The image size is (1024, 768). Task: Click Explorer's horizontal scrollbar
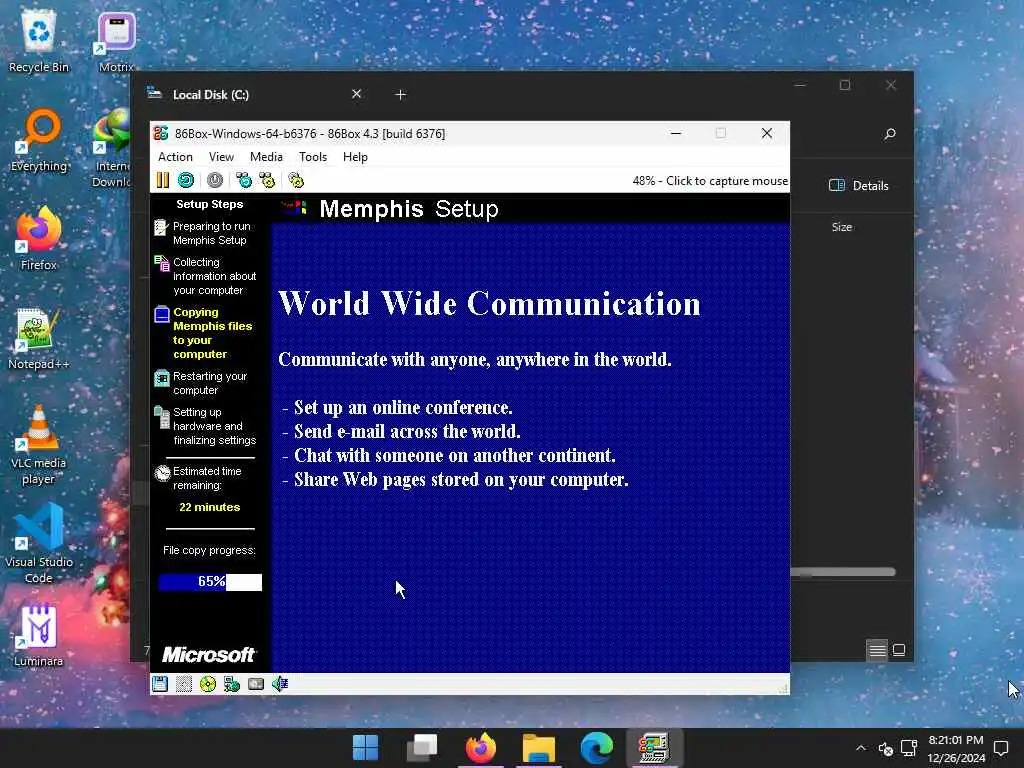click(842, 572)
